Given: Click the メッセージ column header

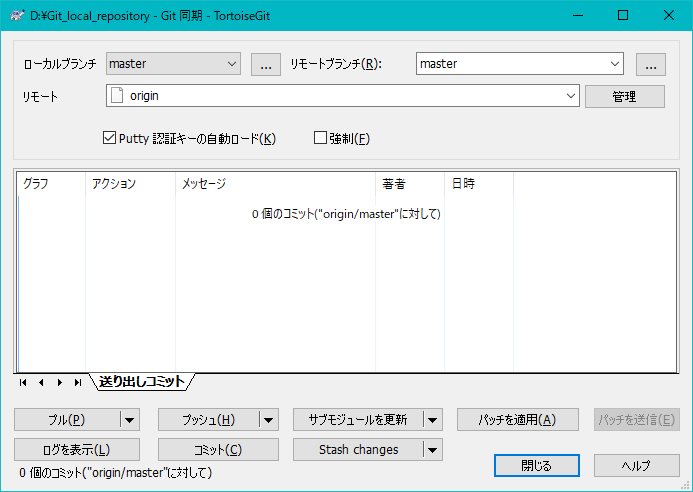Looking at the screenshot, I should [275, 183].
